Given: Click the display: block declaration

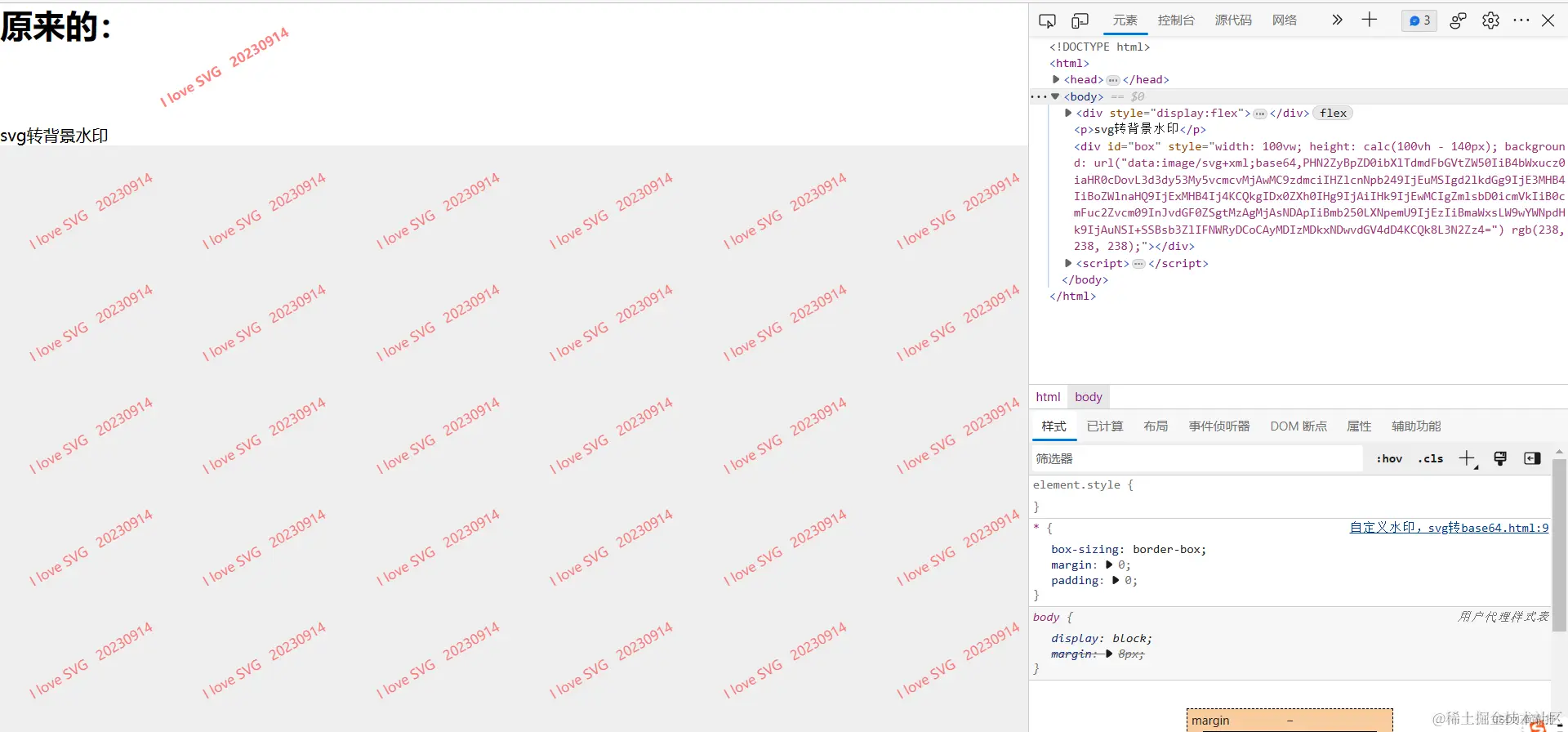Looking at the screenshot, I should coord(1102,638).
